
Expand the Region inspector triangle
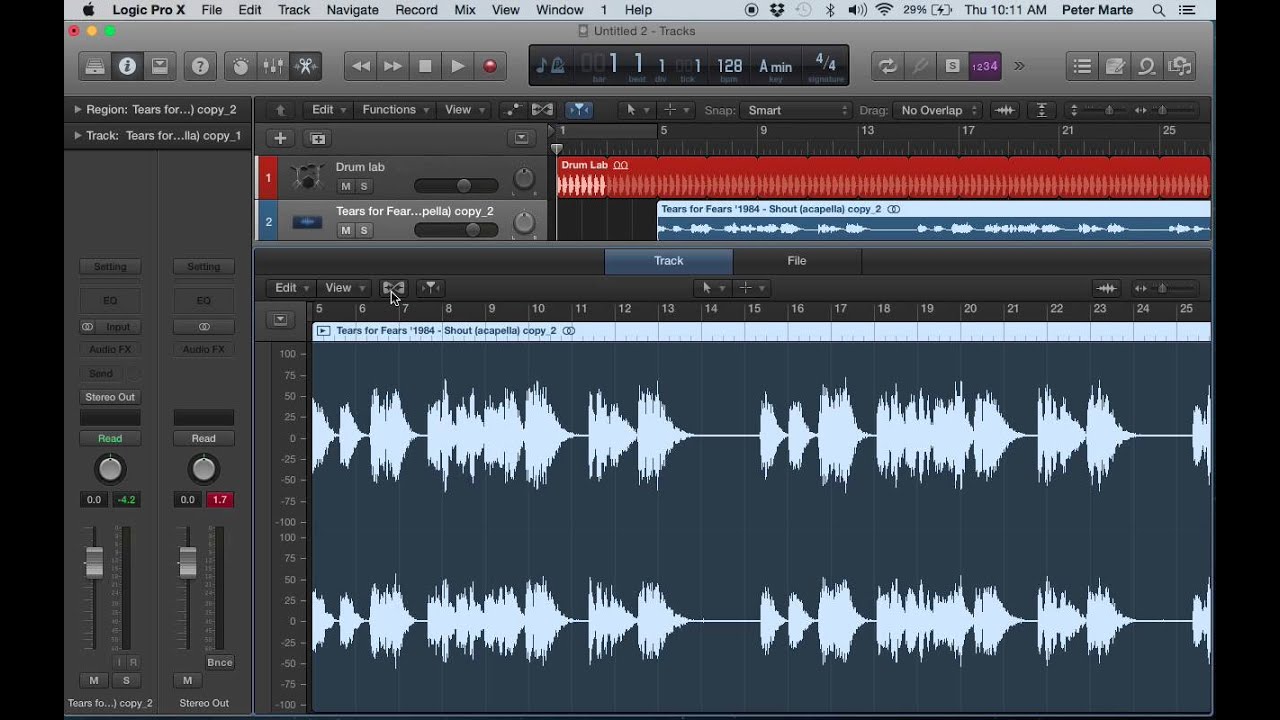tap(77, 110)
